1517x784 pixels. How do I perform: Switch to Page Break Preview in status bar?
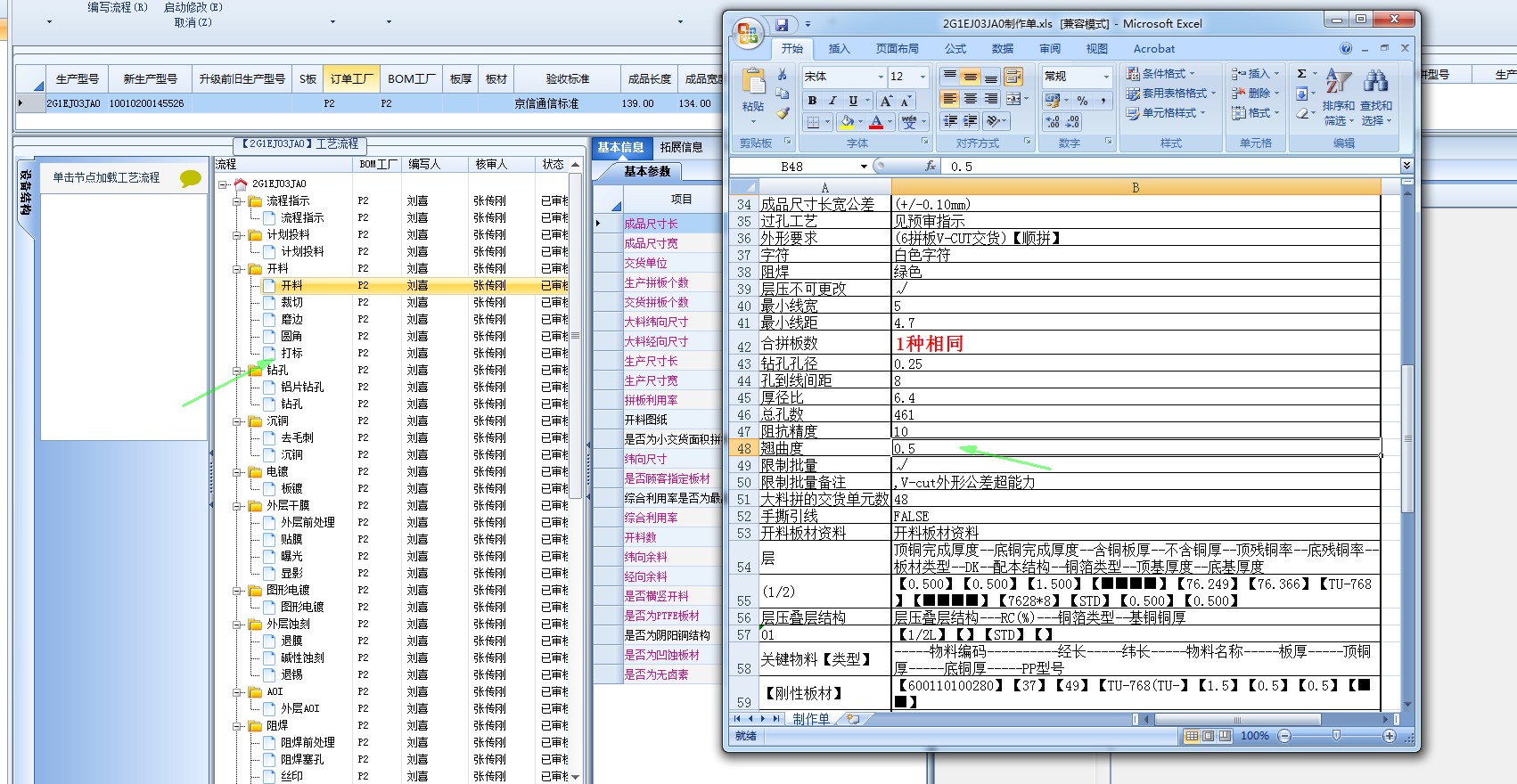pos(1225,736)
